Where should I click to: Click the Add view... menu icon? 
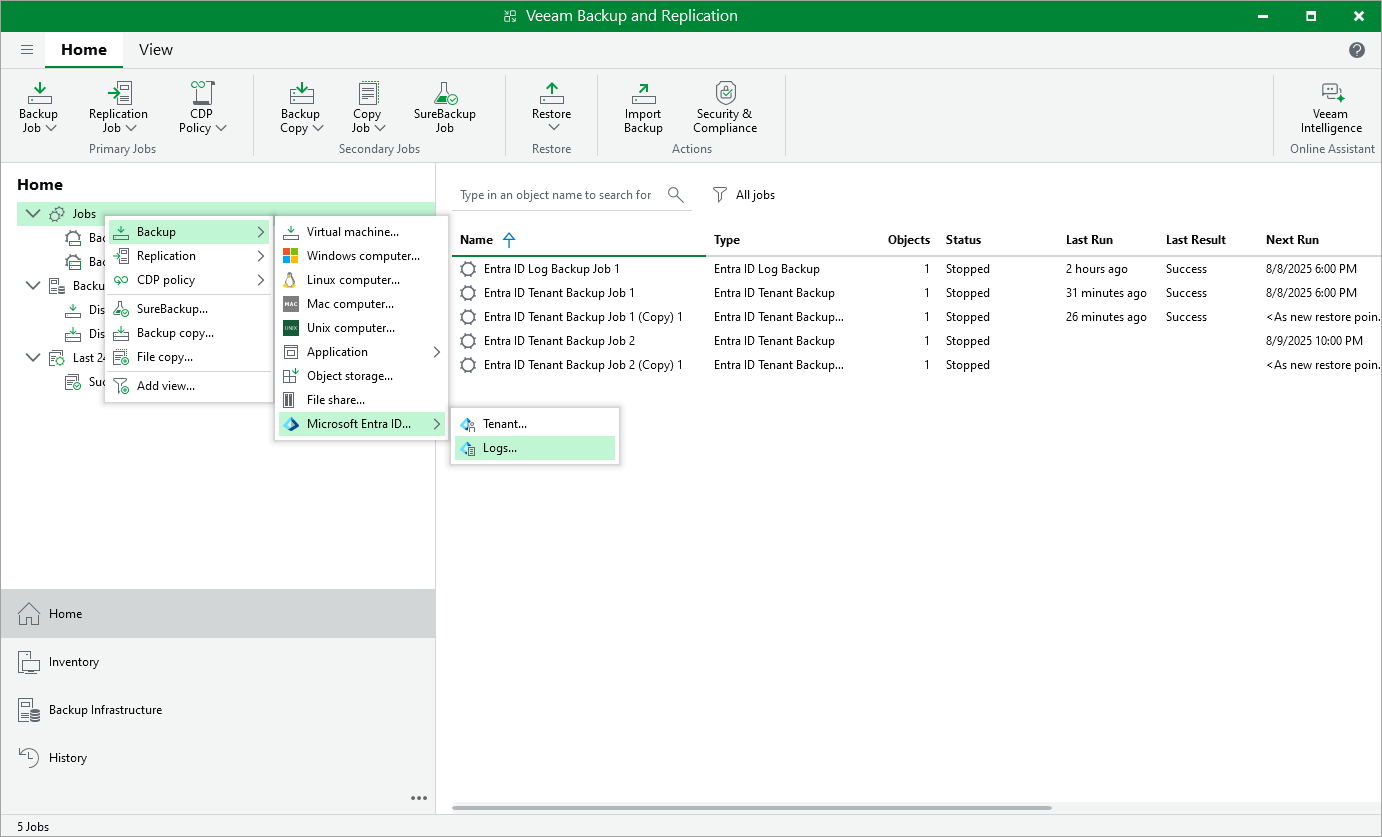[x=121, y=386]
